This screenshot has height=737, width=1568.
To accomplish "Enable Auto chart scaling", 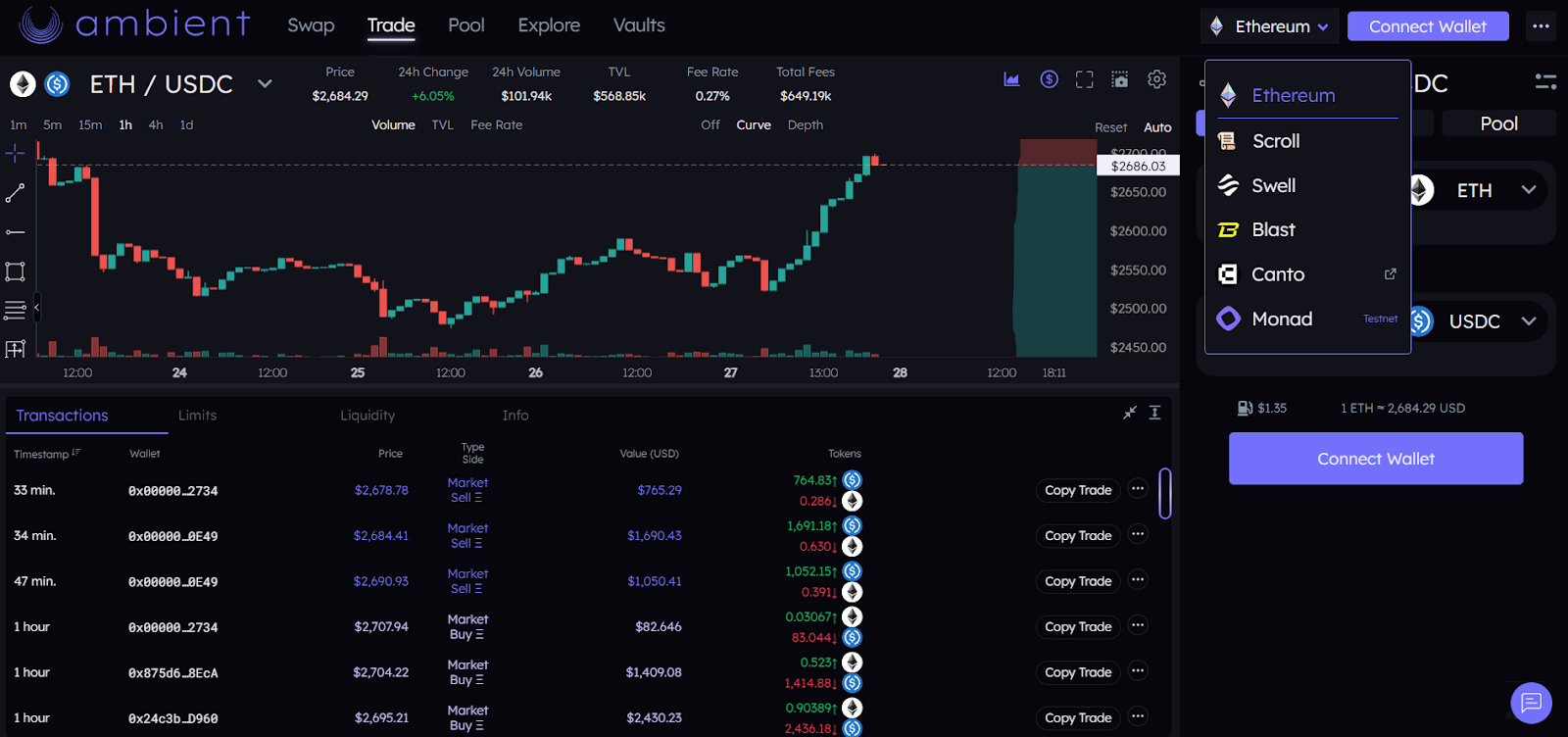I will (x=1157, y=127).
